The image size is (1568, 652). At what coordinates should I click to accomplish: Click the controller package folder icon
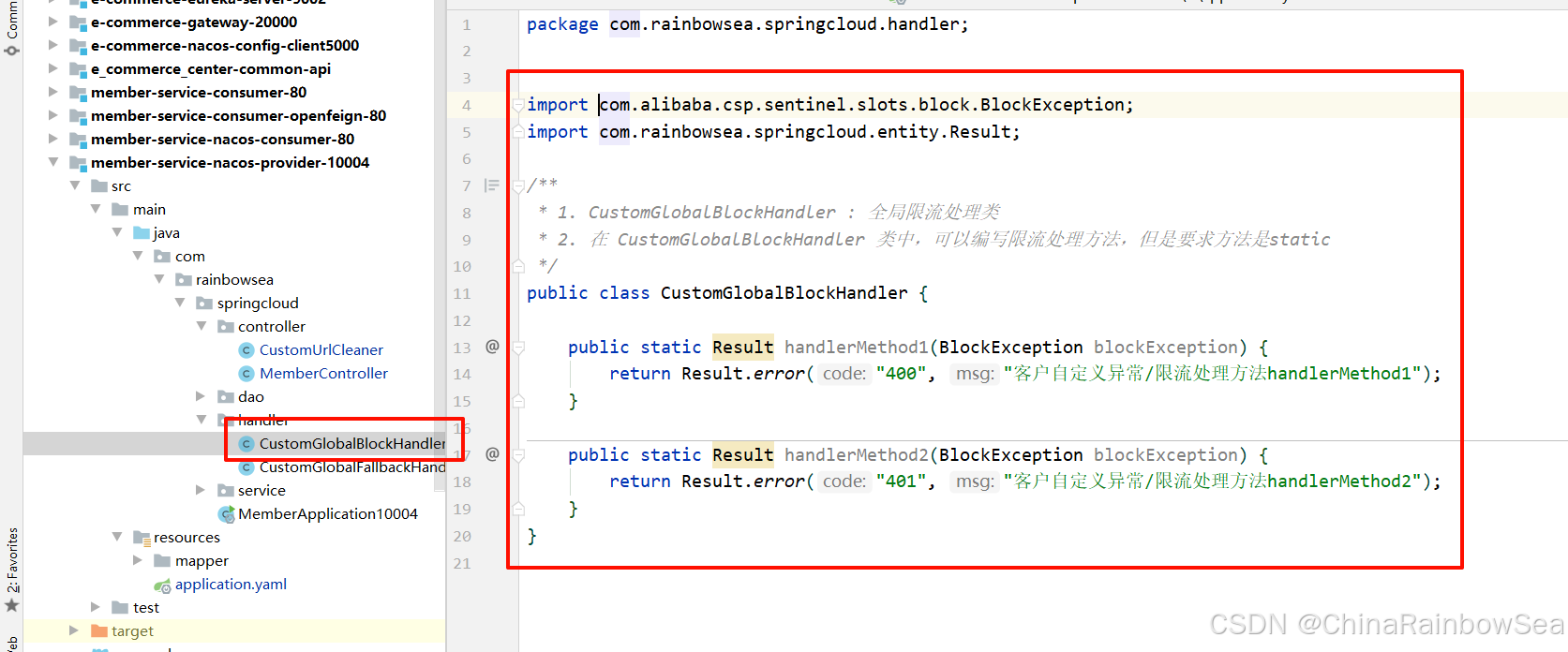[226, 326]
